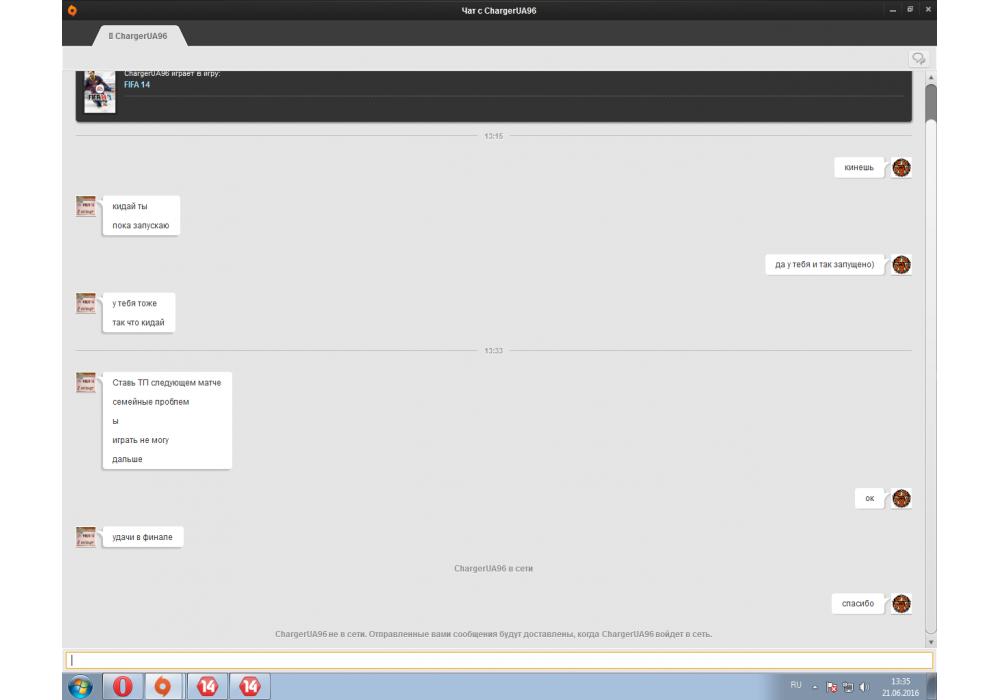Click the network icon in system tray
This screenshot has height=700, width=1000.
click(848, 687)
